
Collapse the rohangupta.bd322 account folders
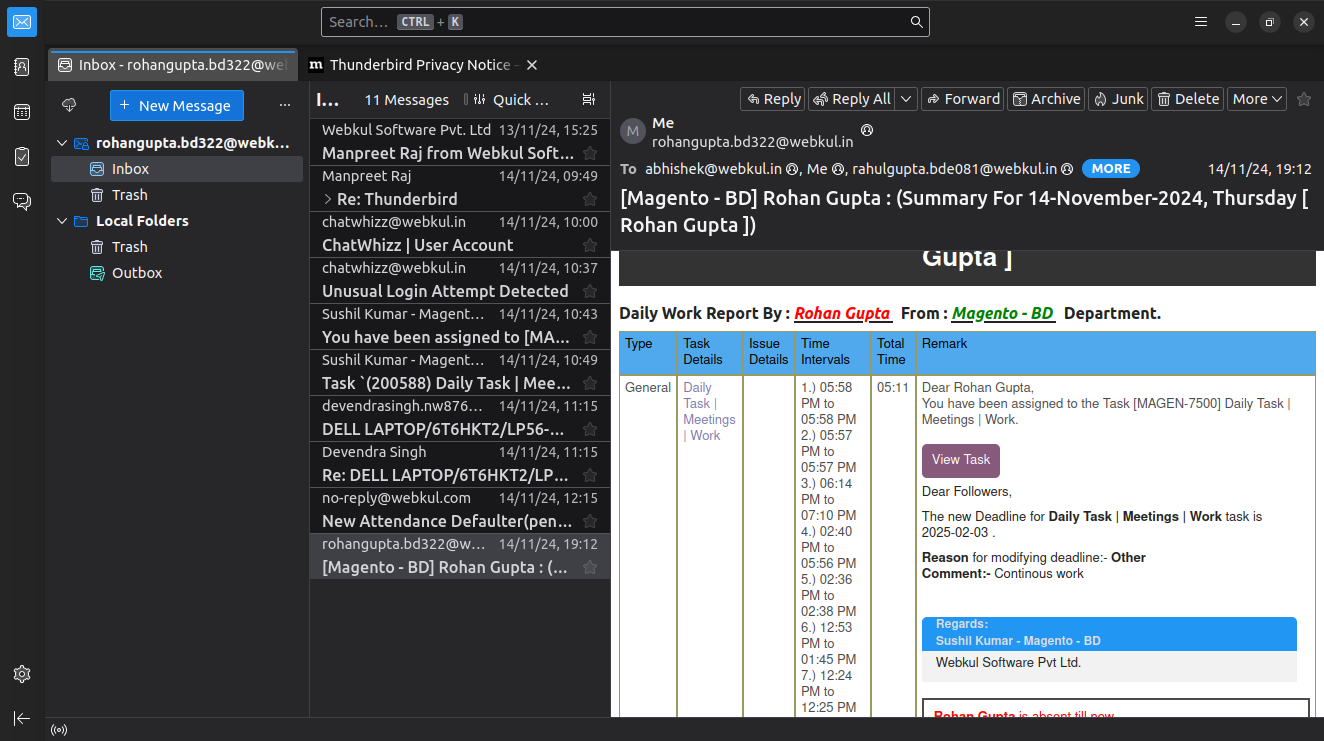(x=62, y=143)
